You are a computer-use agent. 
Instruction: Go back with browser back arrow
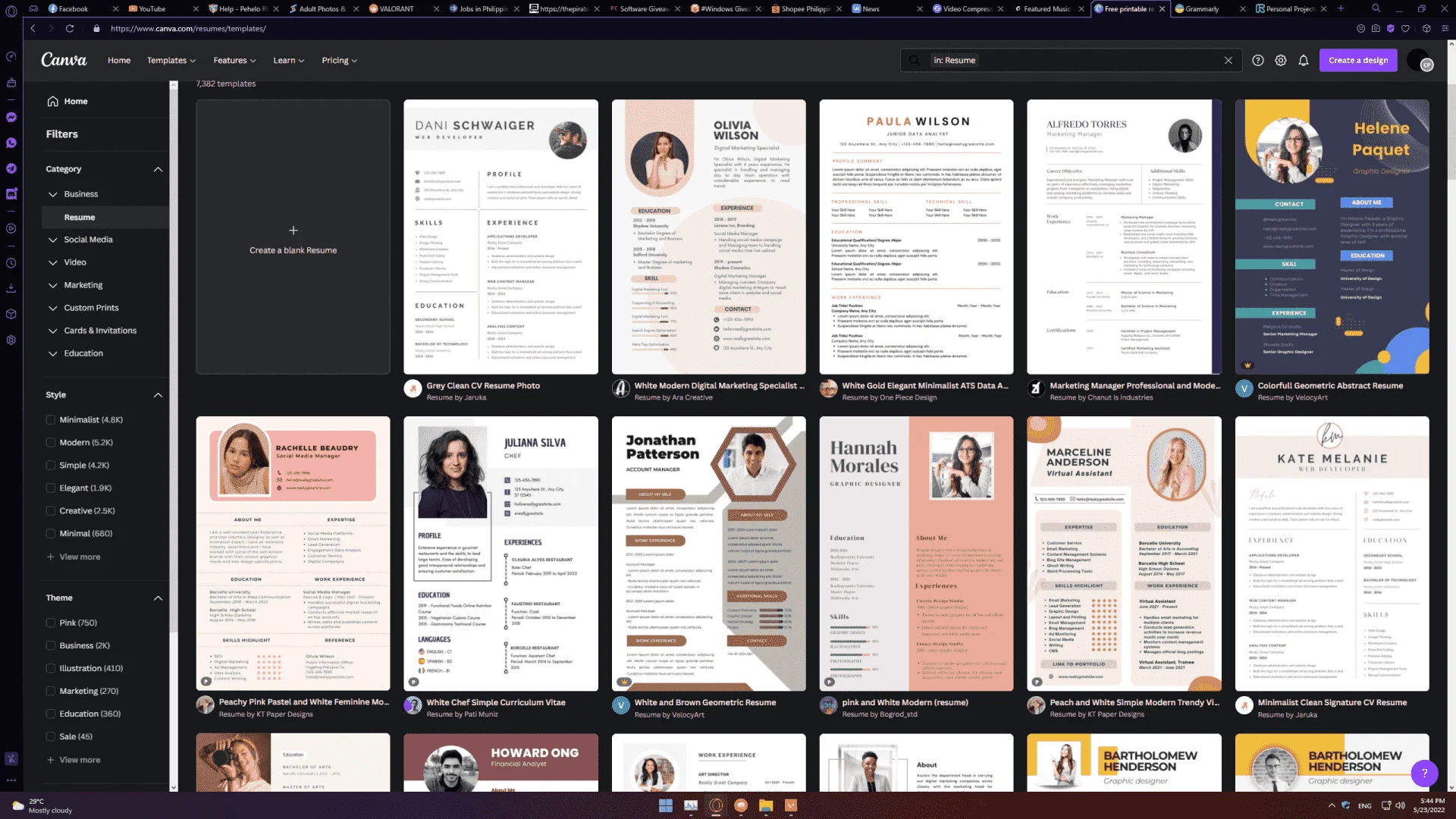[33, 28]
